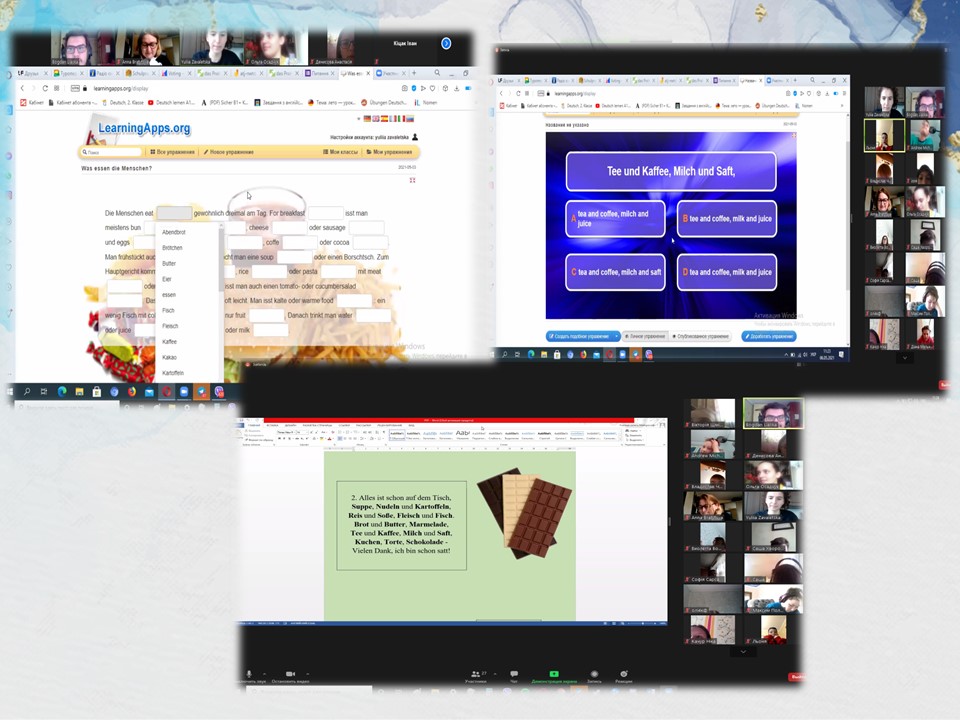Open the Zoom reactions icon
This screenshot has width=960, height=720.
pos(624,675)
